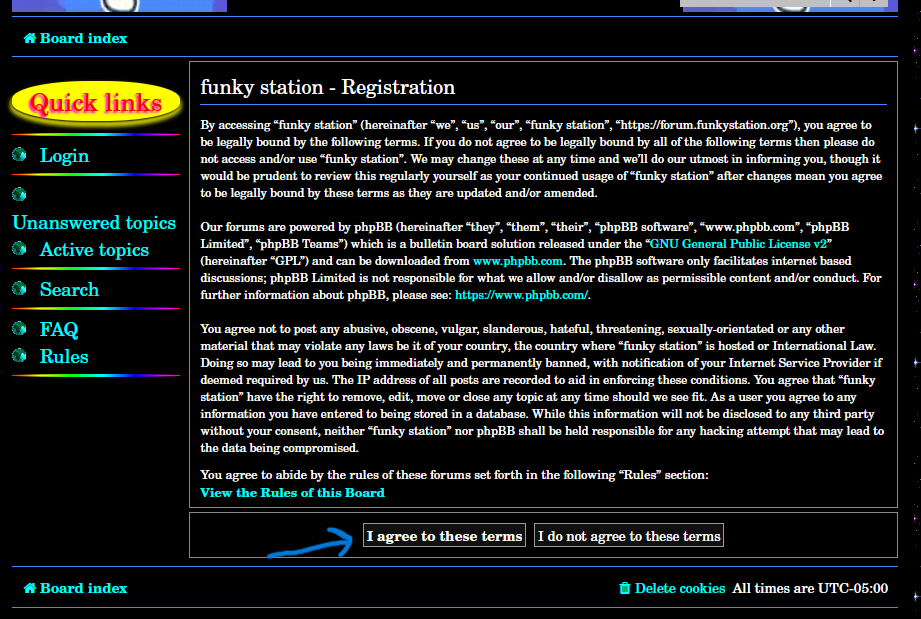921x619 pixels.
Task: Open the FAQ link
Action: point(59,329)
